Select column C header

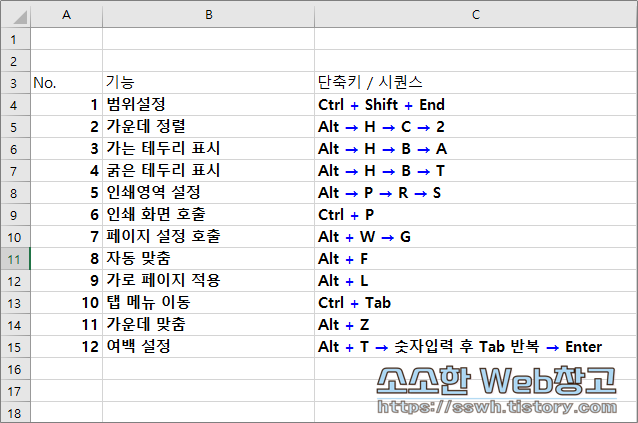476,15
